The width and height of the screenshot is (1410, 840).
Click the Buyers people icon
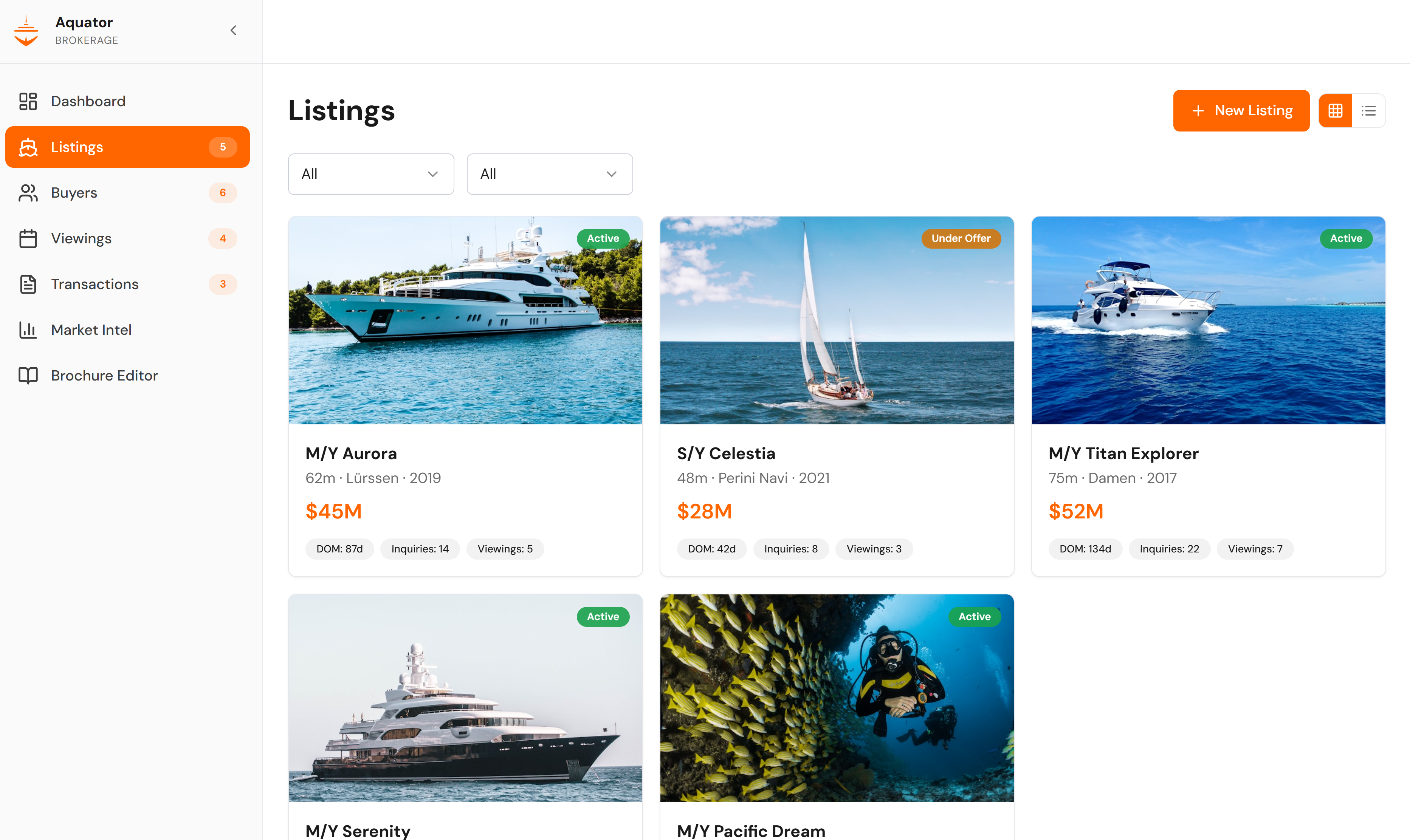point(28,192)
